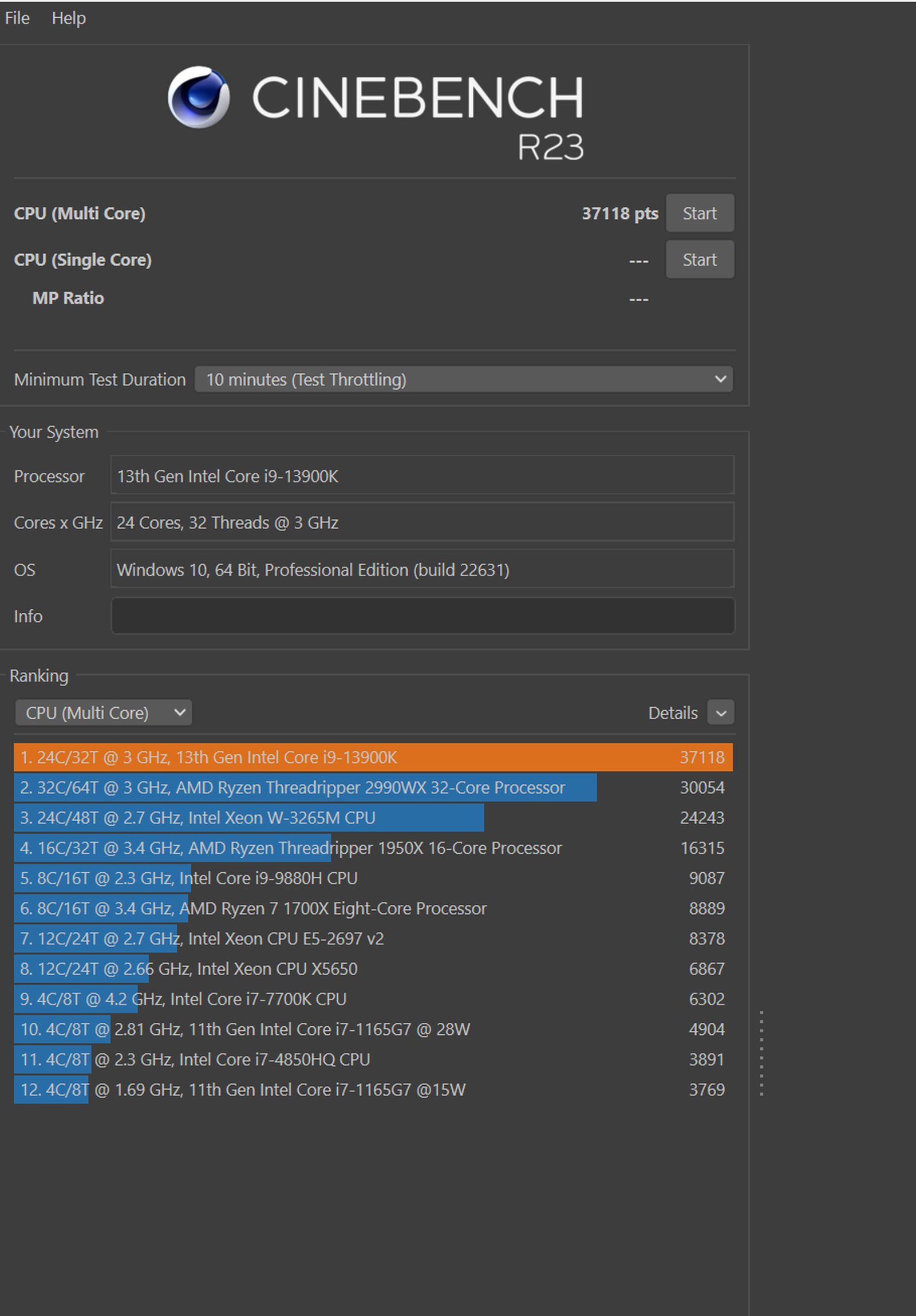
Task: Open the Help menu
Action: (x=69, y=18)
